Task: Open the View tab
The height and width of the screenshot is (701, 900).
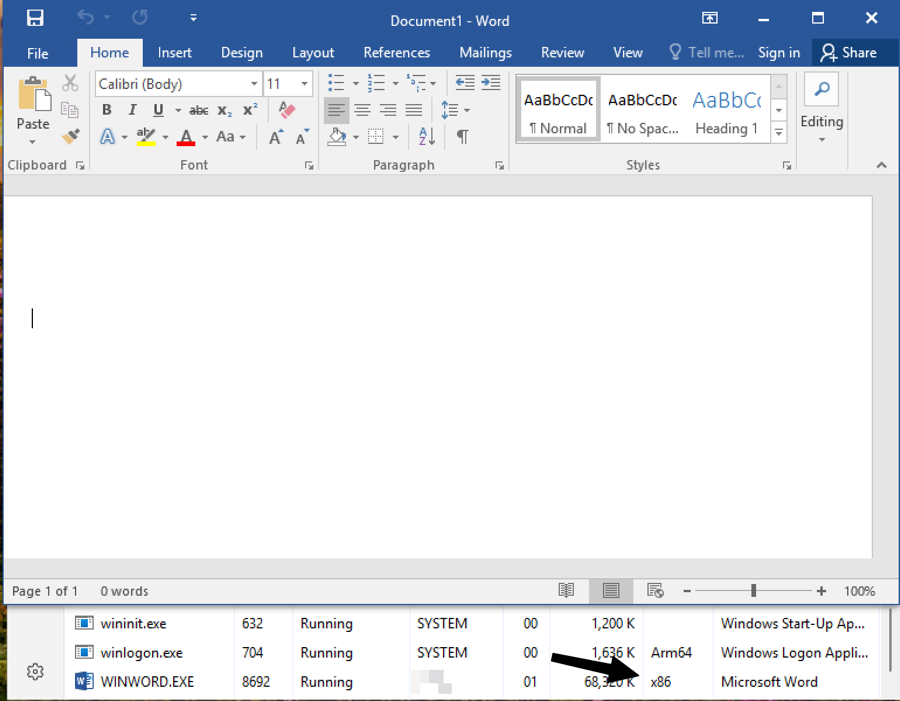Action: (627, 53)
